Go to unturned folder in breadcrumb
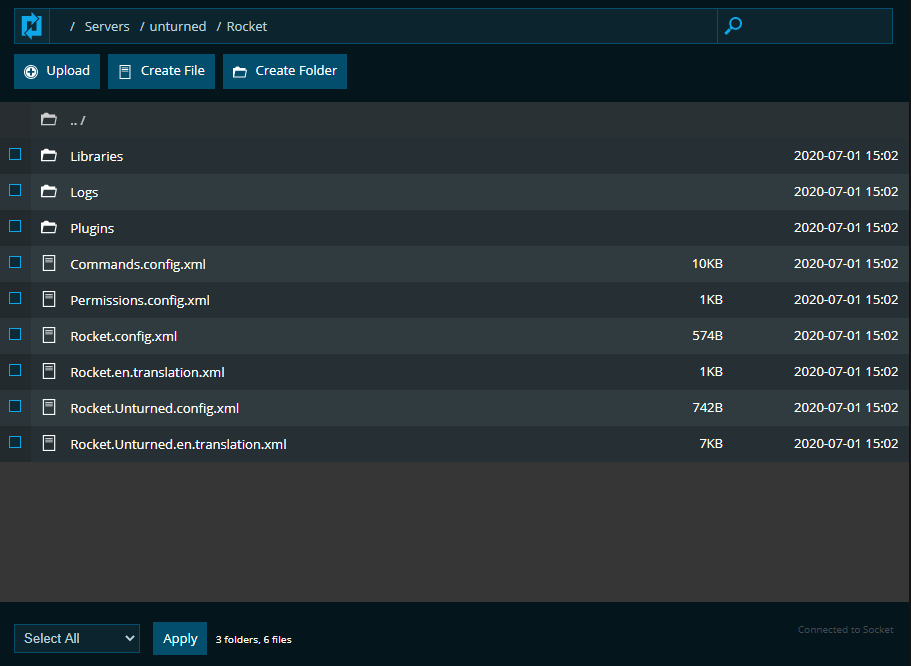The image size is (911, 666). point(178,27)
